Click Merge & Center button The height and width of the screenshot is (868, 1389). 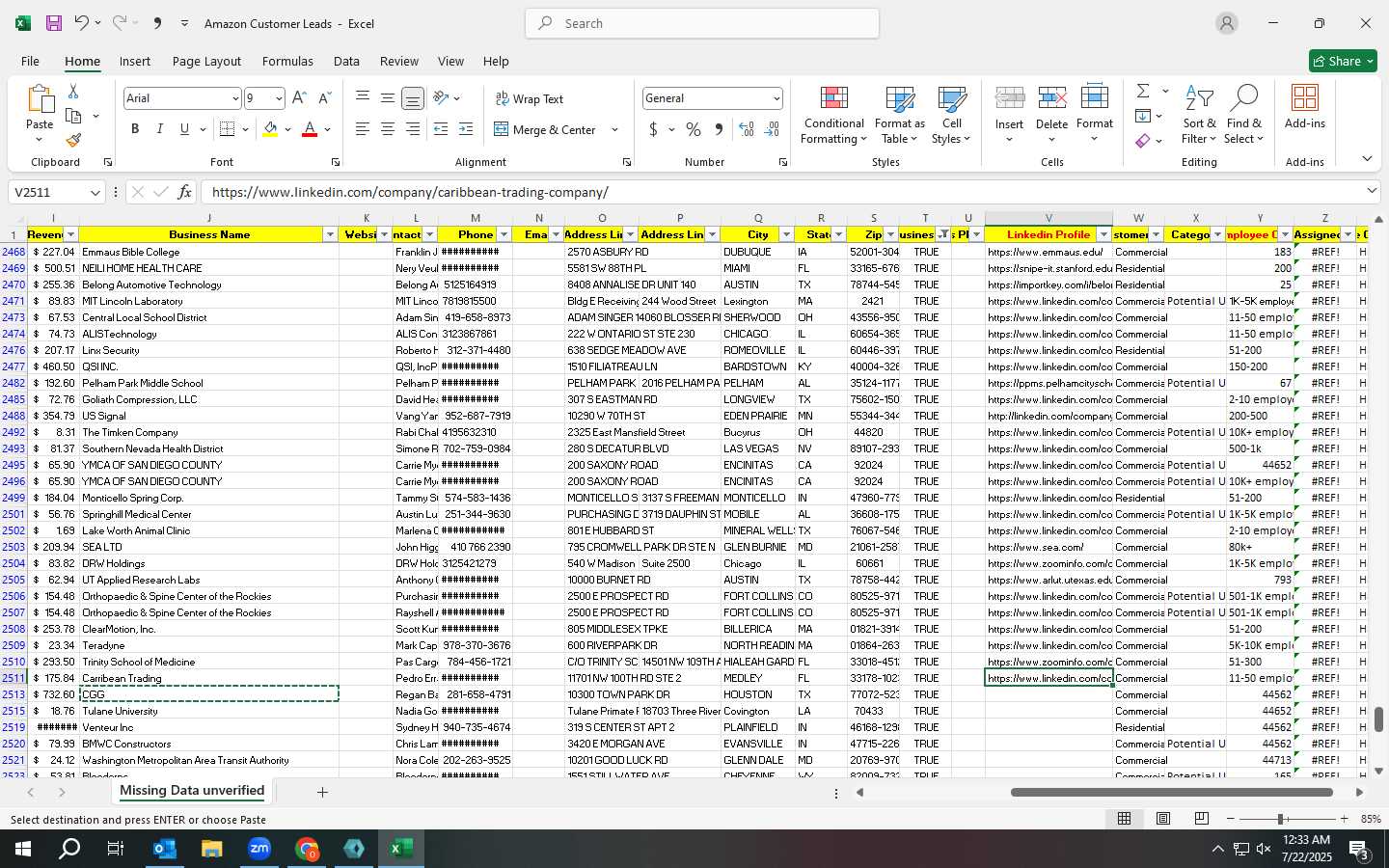(x=545, y=129)
